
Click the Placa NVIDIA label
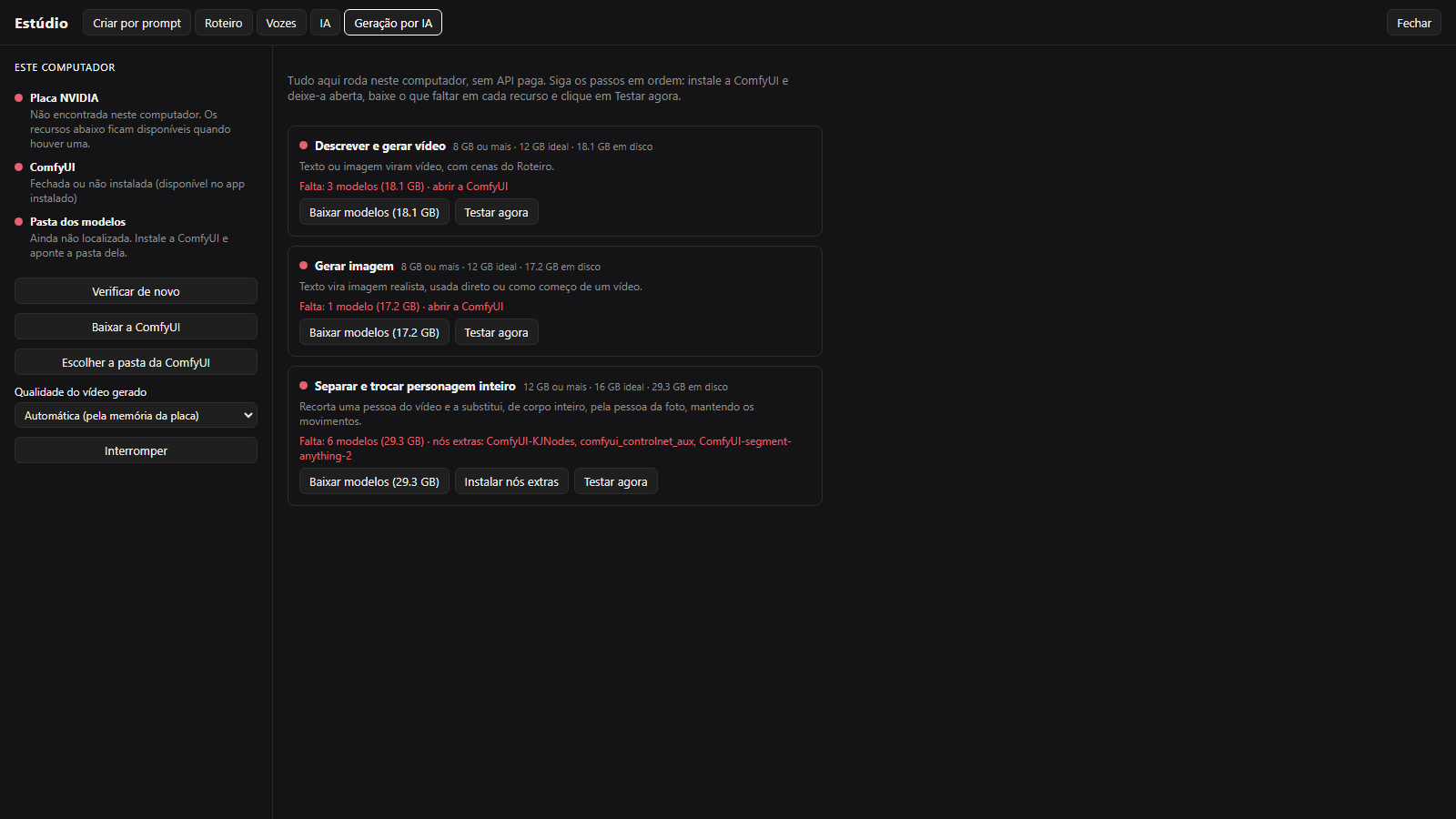click(64, 97)
